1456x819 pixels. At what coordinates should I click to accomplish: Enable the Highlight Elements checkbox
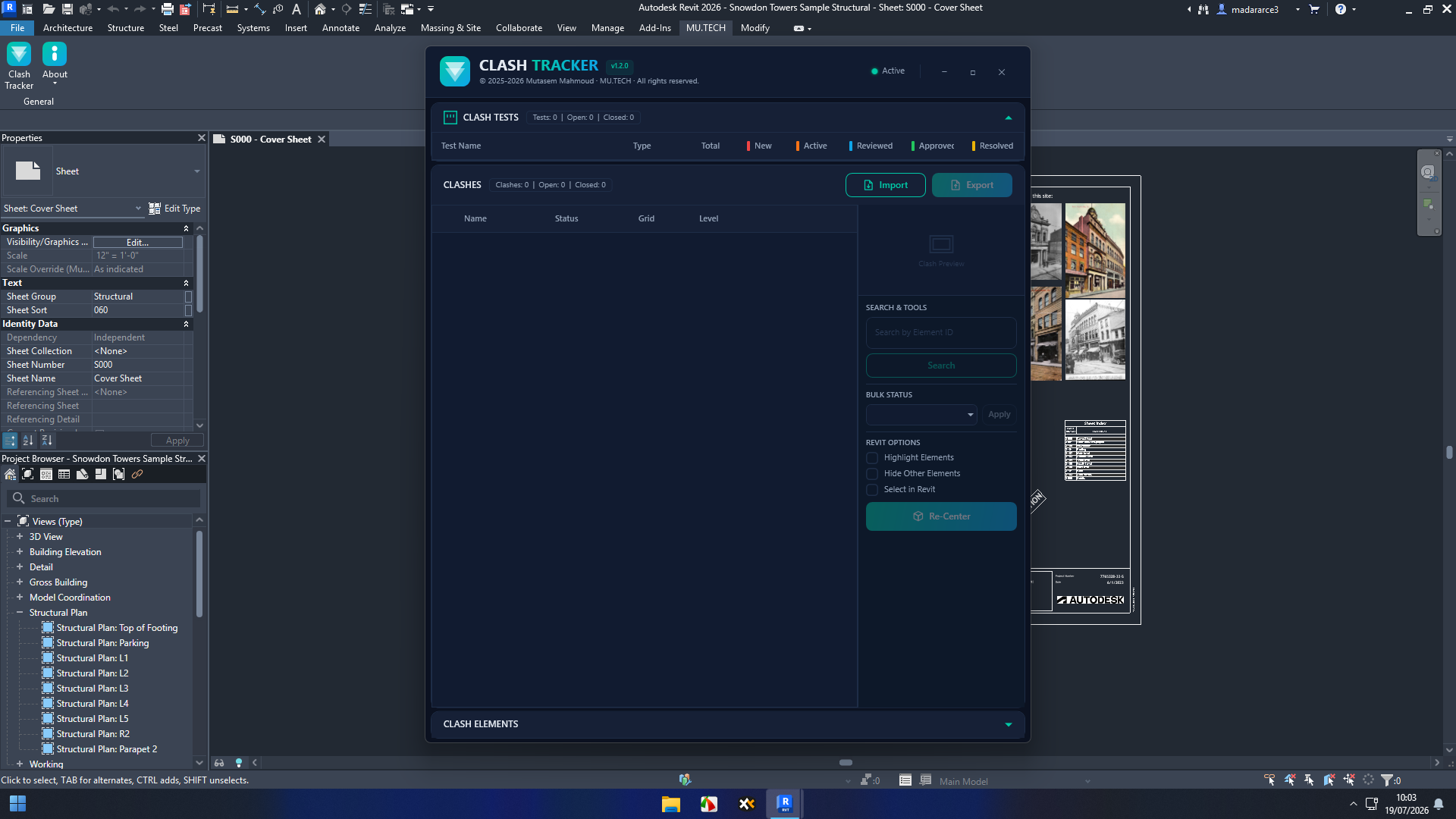coord(872,458)
